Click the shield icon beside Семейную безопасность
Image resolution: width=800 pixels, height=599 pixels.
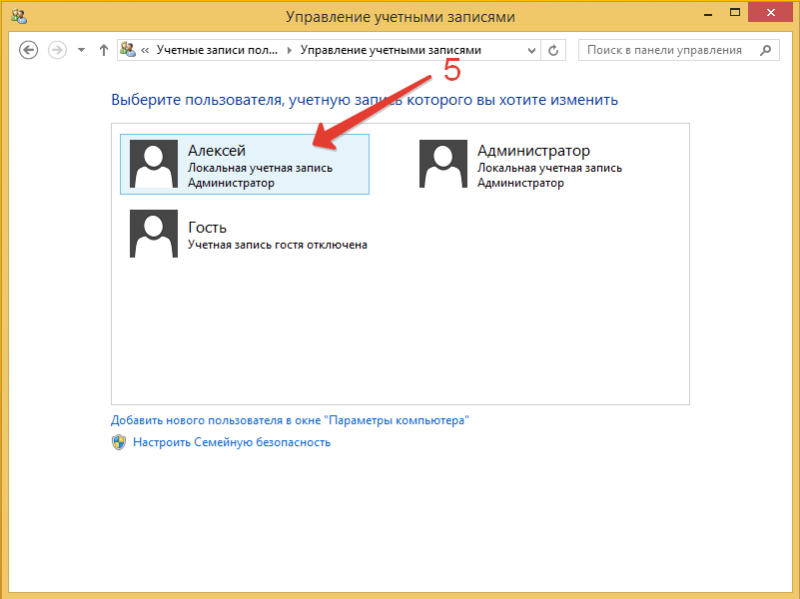pos(119,442)
